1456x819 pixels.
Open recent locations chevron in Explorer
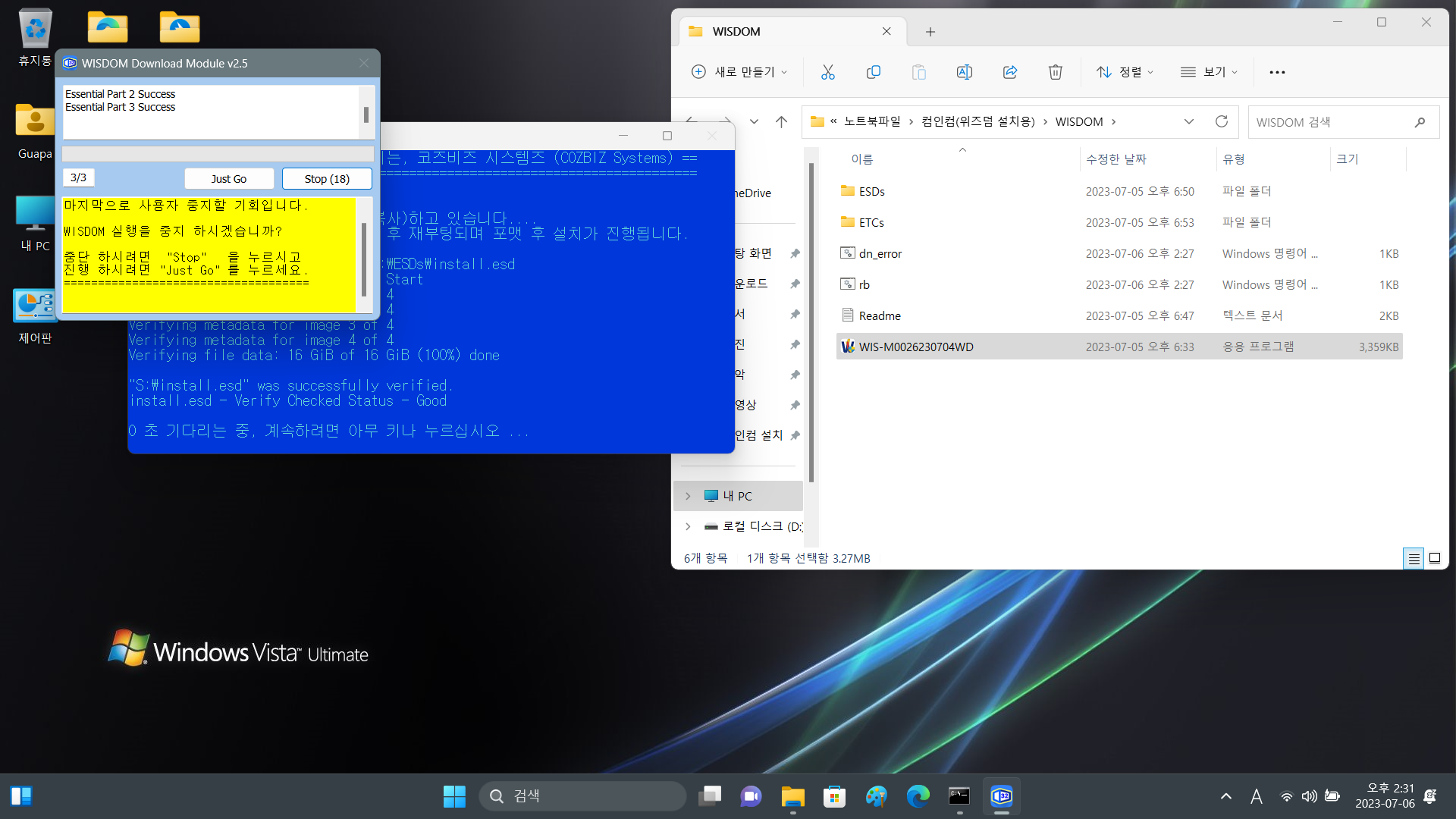pos(754,121)
